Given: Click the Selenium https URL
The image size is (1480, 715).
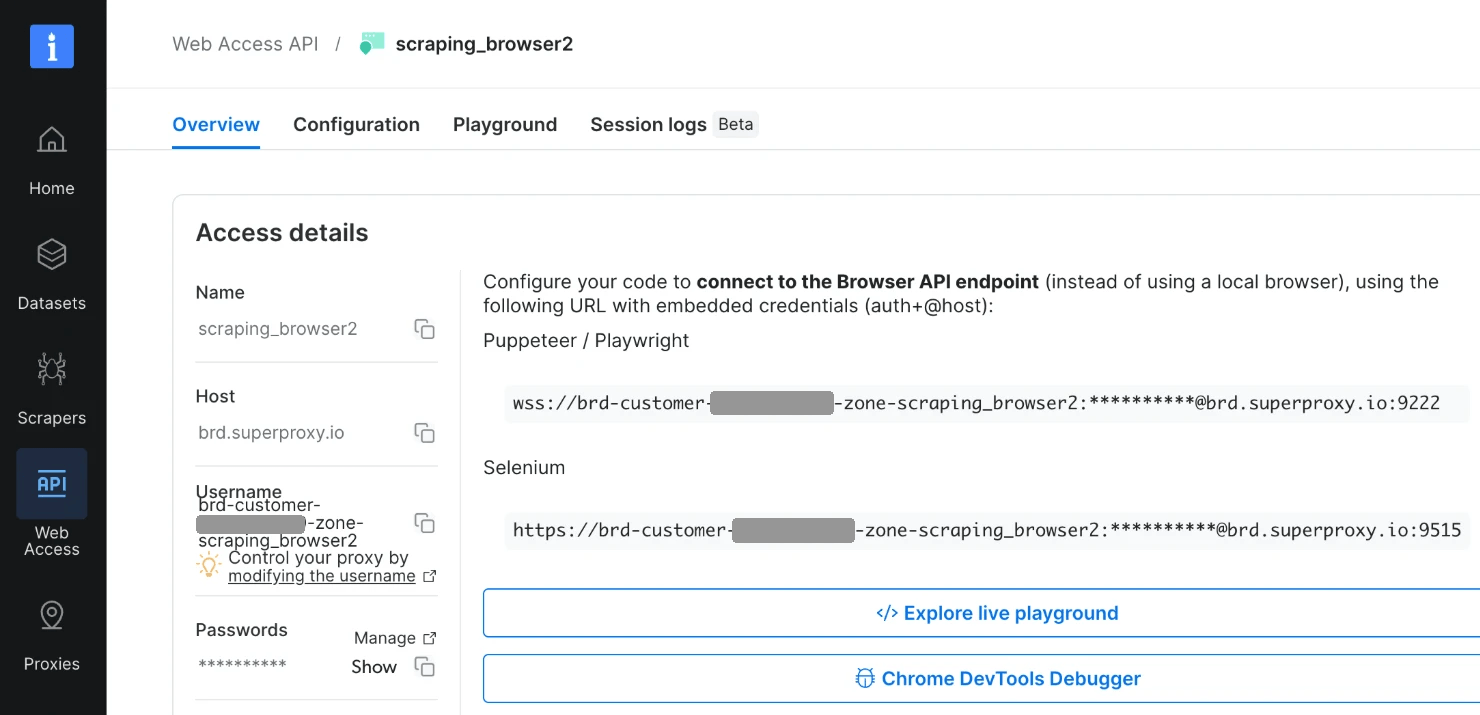Looking at the screenshot, I should pos(987,530).
